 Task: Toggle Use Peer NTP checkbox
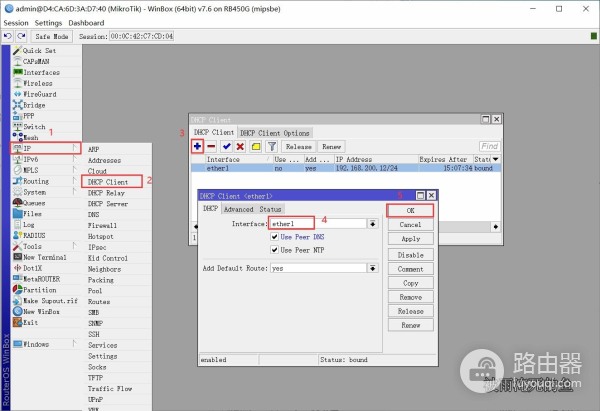(274, 250)
